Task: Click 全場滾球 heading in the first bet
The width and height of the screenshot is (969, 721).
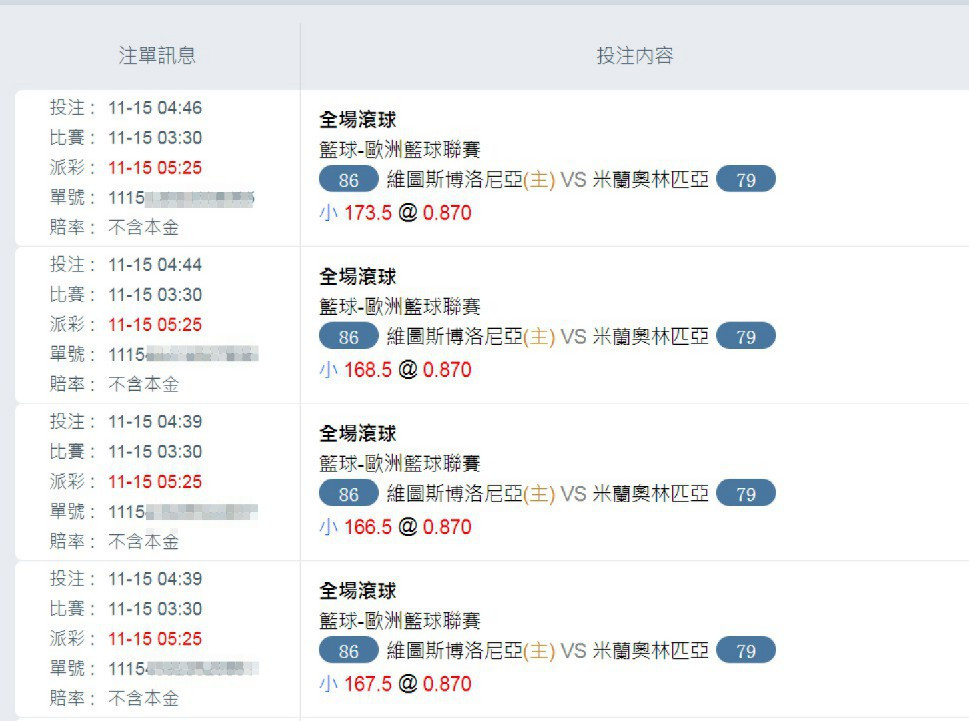Action: click(358, 119)
